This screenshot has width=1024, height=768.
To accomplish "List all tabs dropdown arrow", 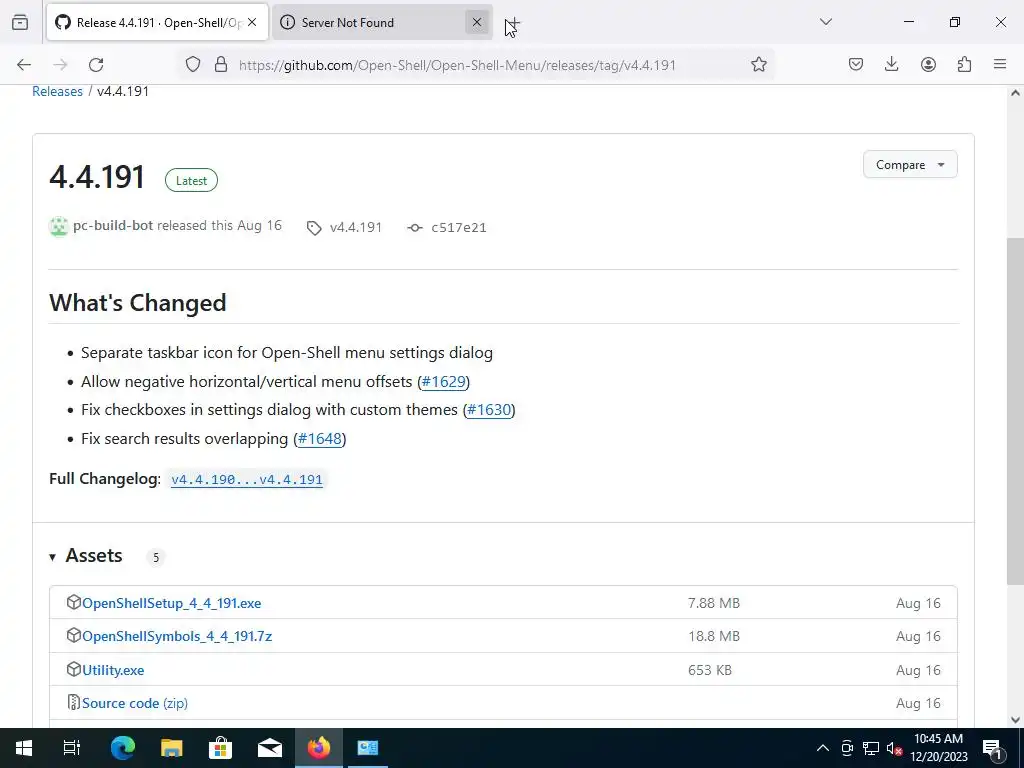I will [x=825, y=22].
